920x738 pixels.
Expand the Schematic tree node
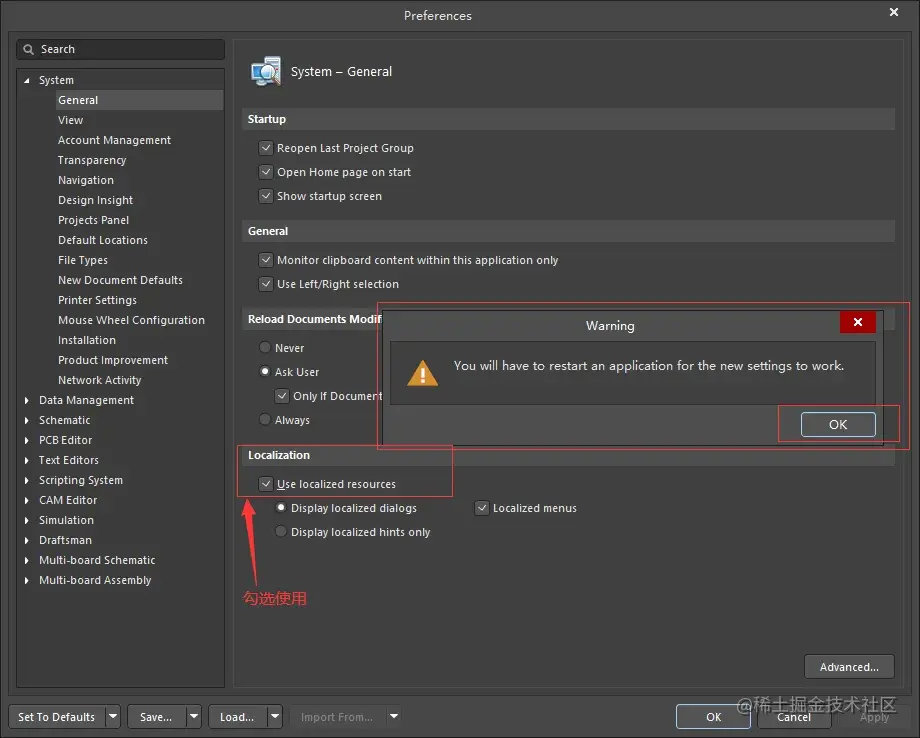[x=26, y=420]
